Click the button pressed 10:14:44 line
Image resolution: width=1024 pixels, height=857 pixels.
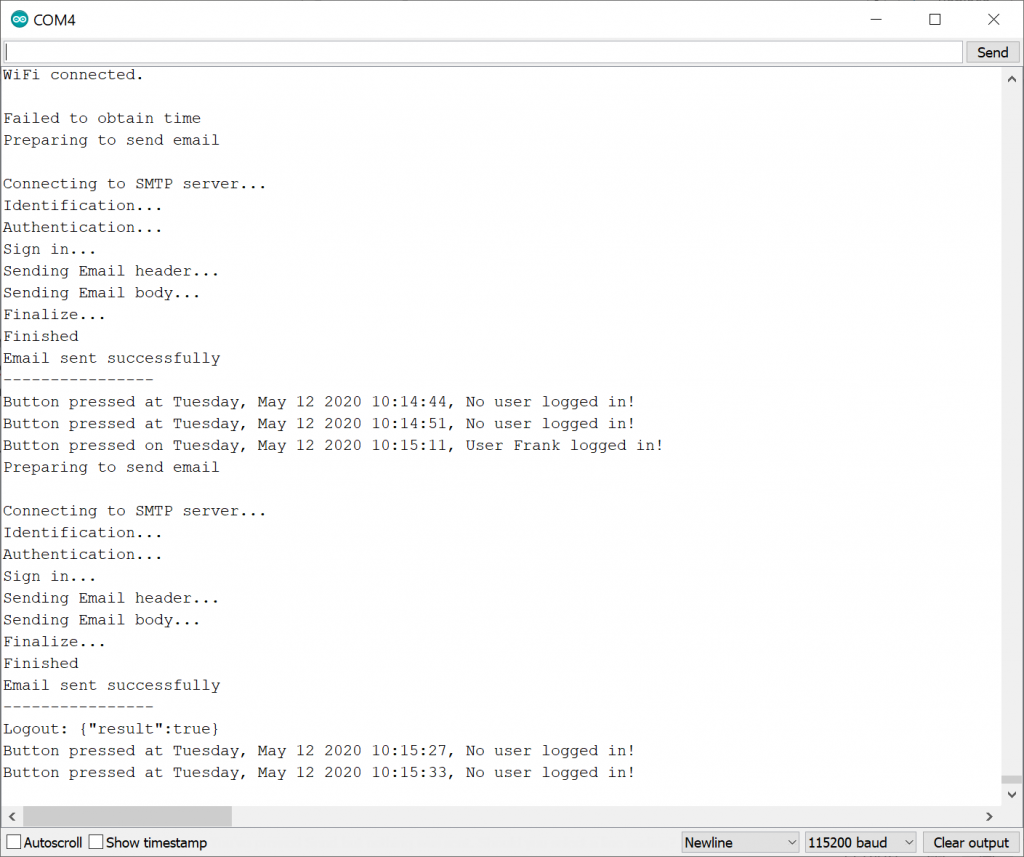(x=319, y=402)
